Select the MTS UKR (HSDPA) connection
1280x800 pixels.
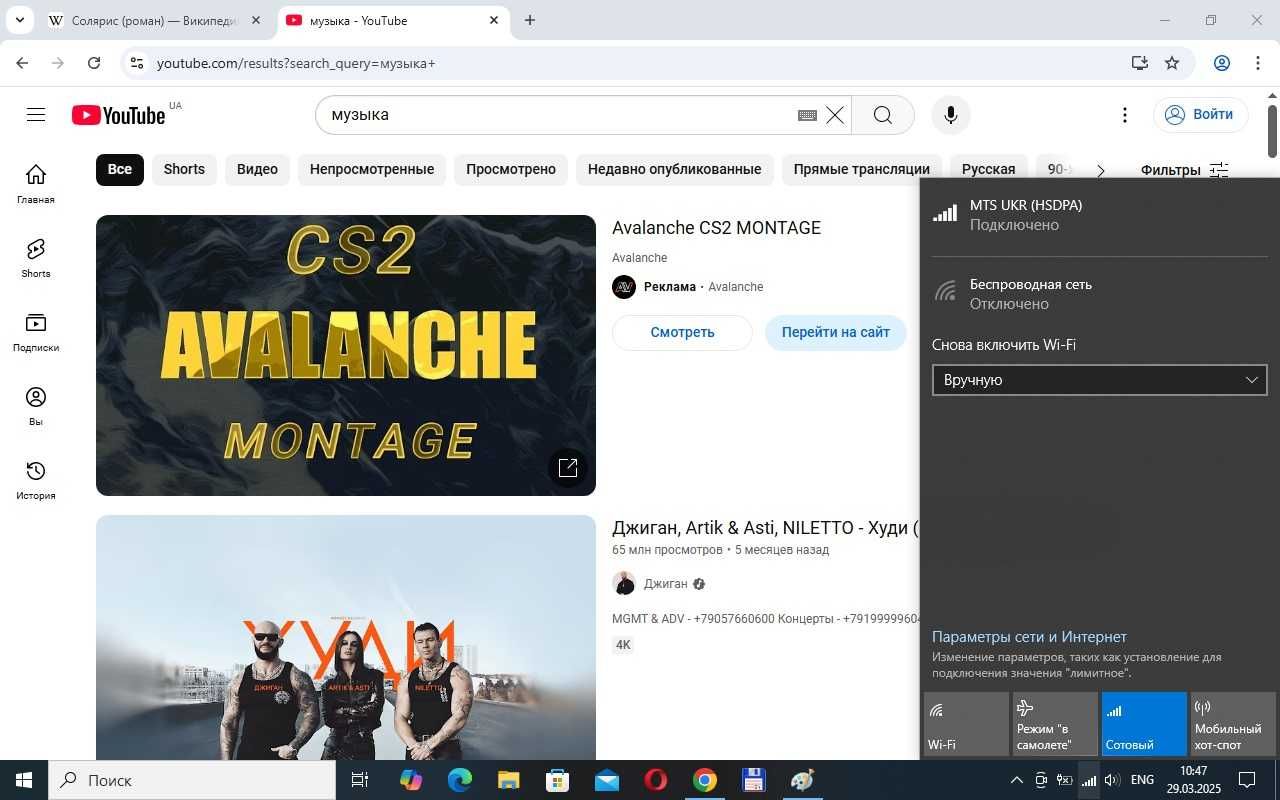(x=1099, y=215)
